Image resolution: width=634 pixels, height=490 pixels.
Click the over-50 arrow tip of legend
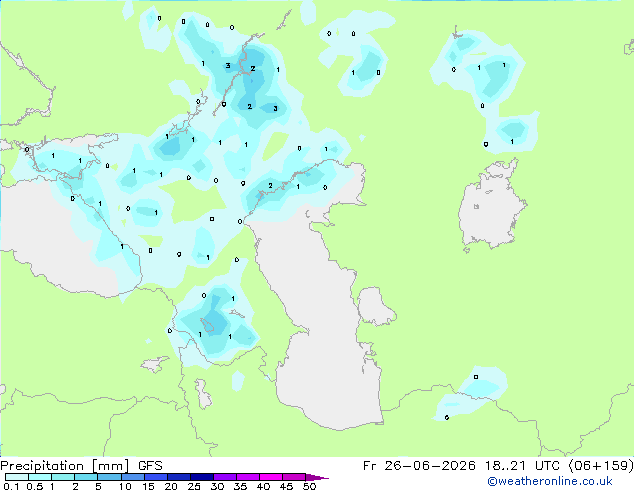click(x=317, y=477)
